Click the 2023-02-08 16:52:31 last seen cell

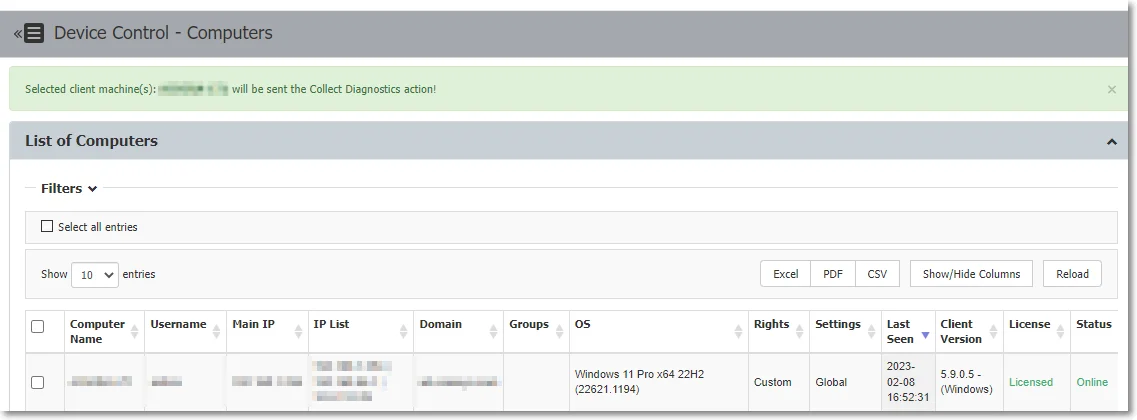[908, 382]
